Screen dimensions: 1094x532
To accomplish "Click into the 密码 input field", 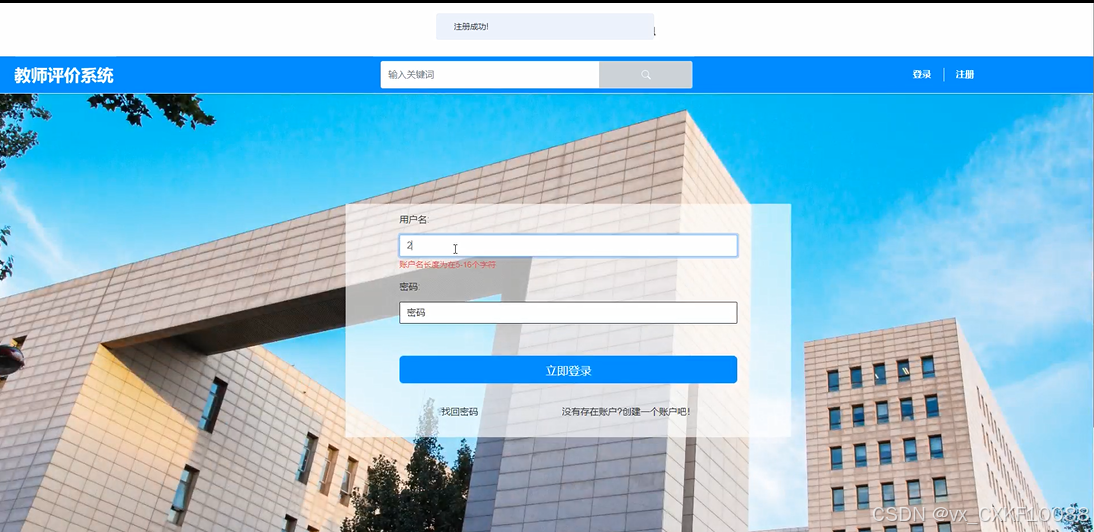I will (x=568, y=312).
